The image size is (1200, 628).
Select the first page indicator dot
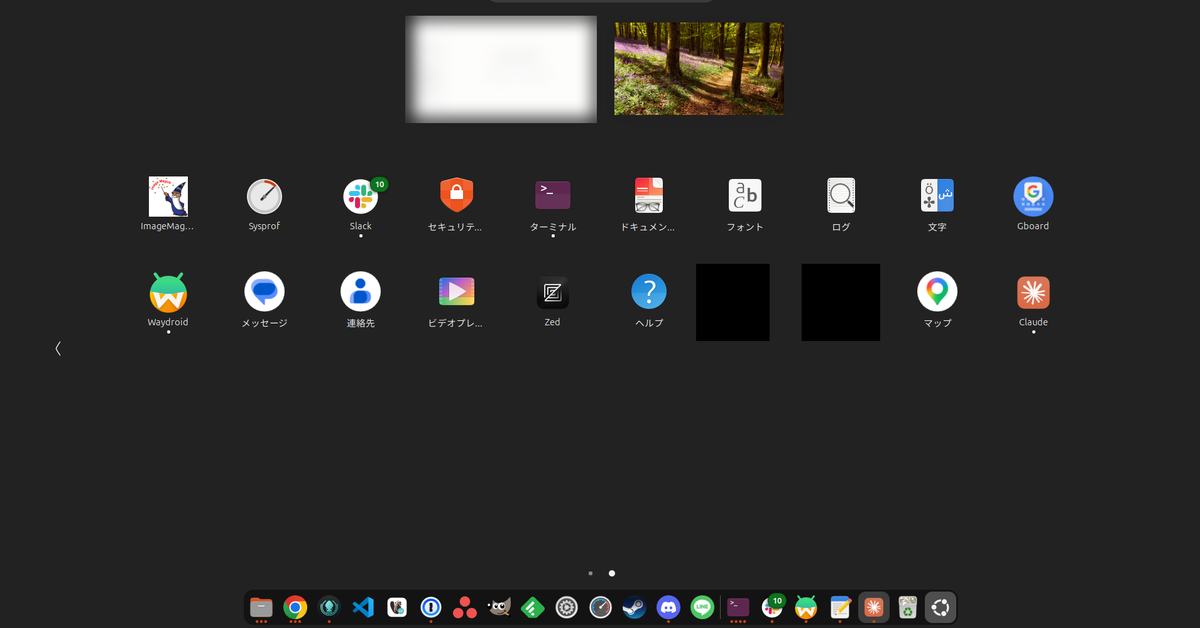[591, 573]
